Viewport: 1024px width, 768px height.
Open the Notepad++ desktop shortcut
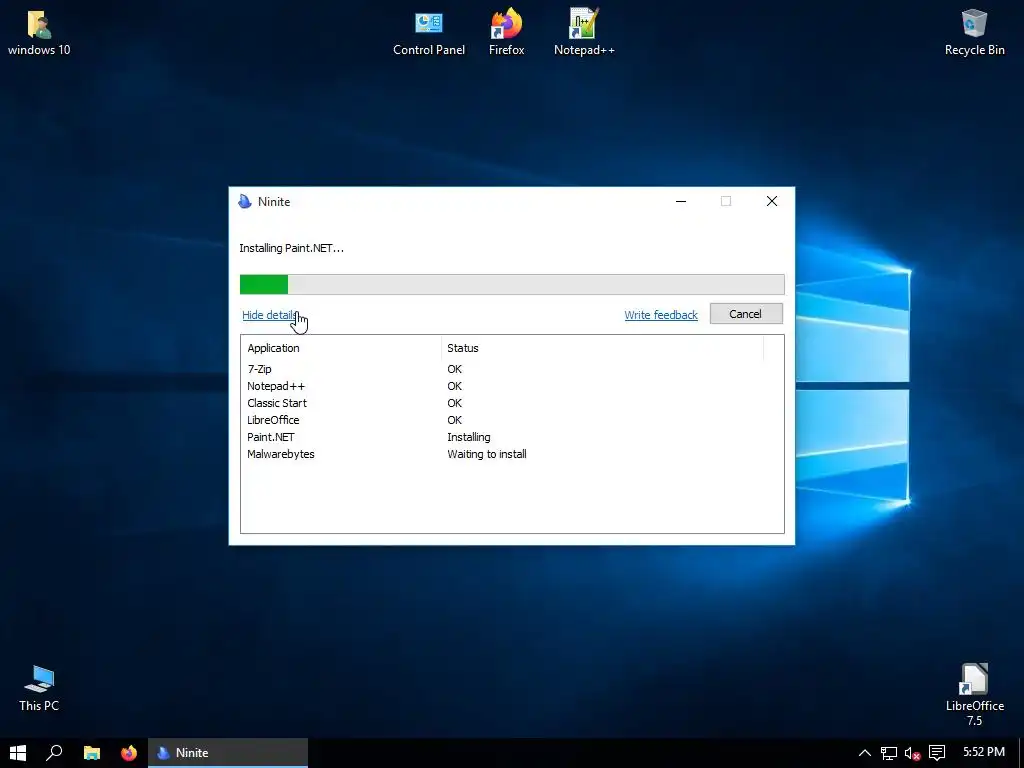click(584, 33)
